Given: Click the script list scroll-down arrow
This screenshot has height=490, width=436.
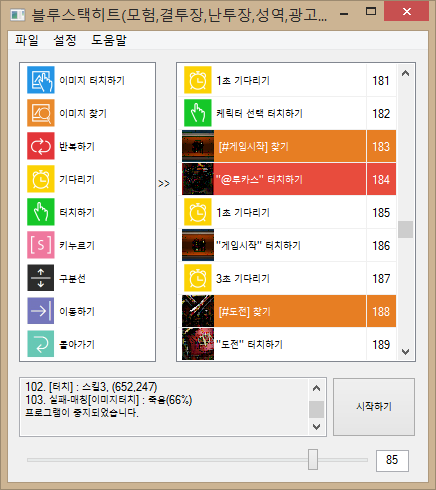Looking at the screenshot, I should 405,351.
